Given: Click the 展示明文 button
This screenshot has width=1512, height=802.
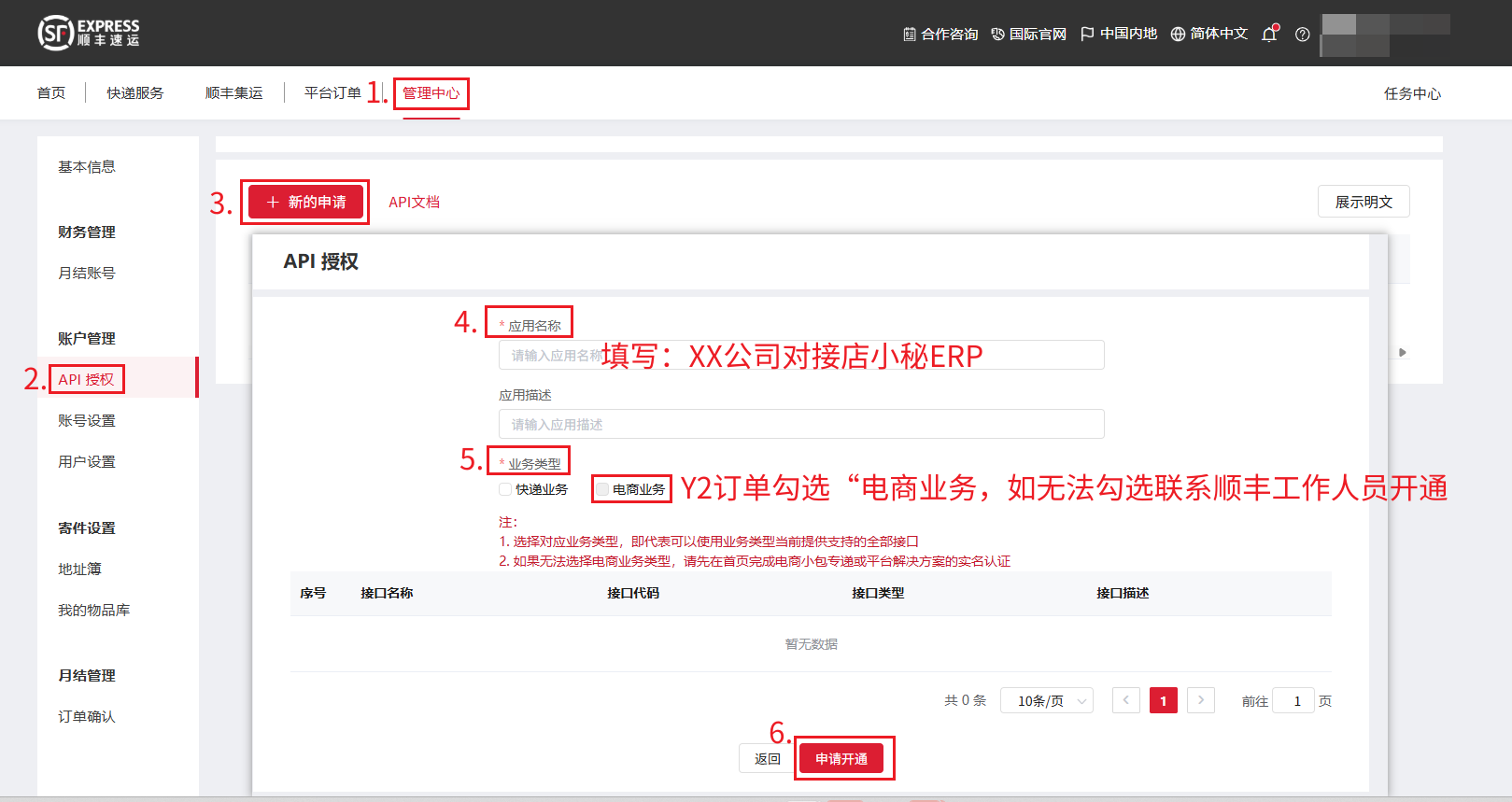Looking at the screenshot, I should click(x=1364, y=202).
